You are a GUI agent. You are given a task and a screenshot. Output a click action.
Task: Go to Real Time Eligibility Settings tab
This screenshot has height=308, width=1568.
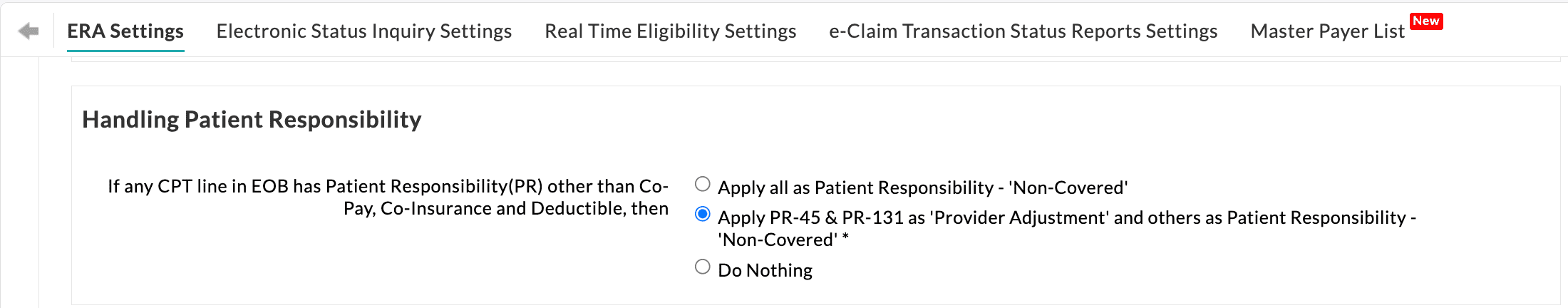670,31
